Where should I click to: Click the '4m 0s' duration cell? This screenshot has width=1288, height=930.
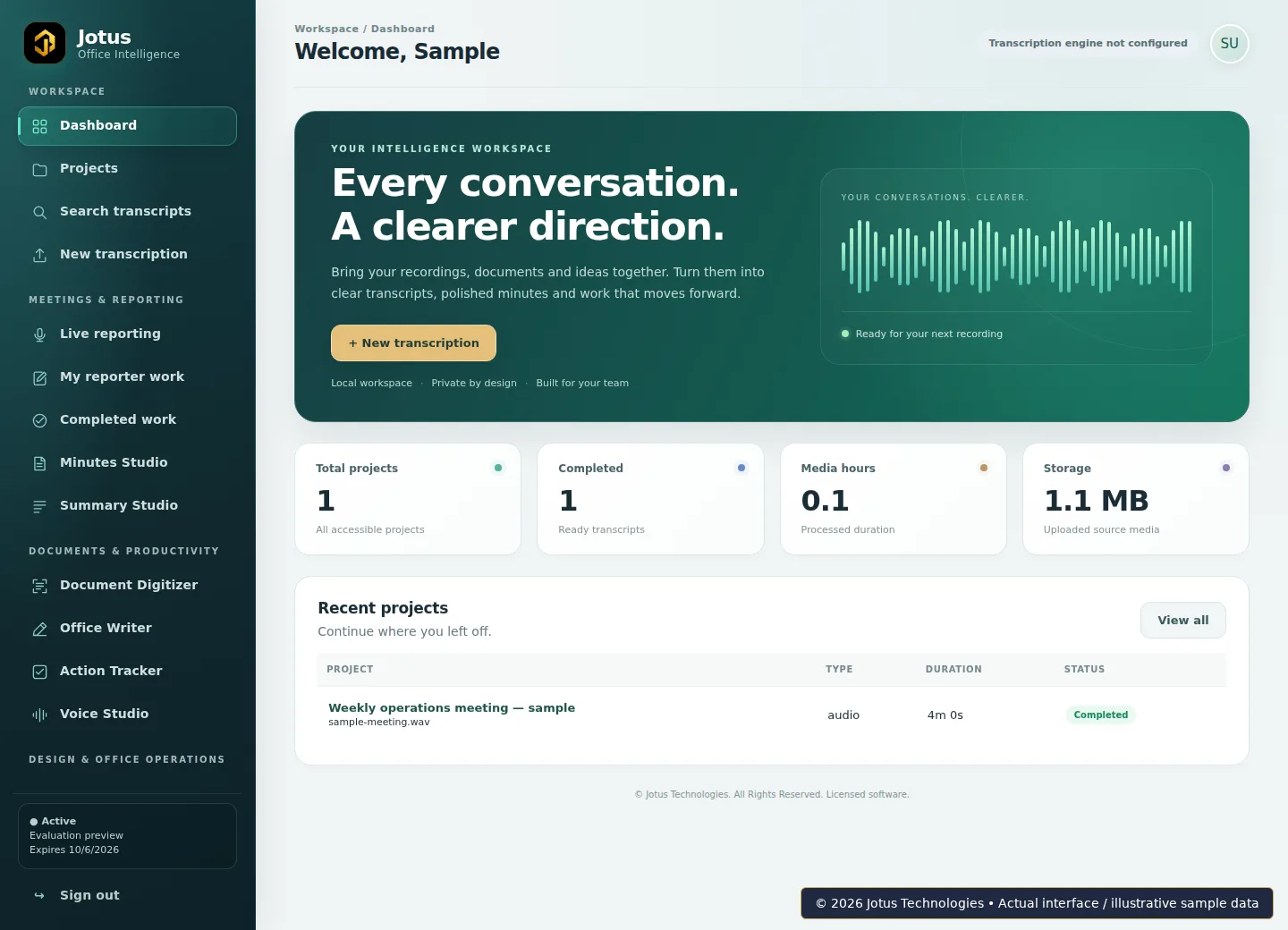[x=945, y=715]
